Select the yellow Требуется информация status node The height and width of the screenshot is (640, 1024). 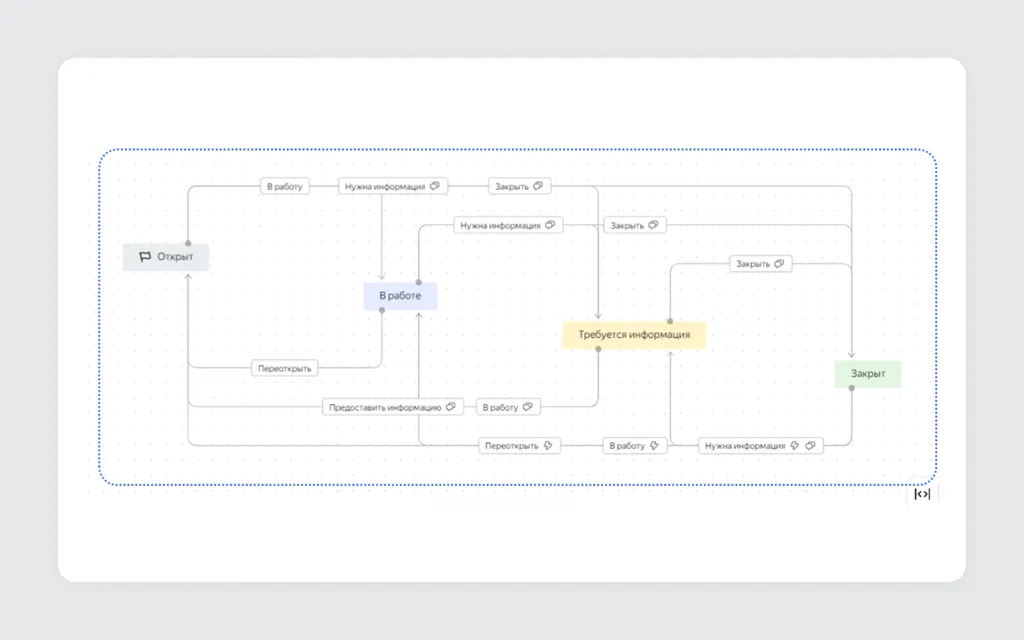point(634,334)
